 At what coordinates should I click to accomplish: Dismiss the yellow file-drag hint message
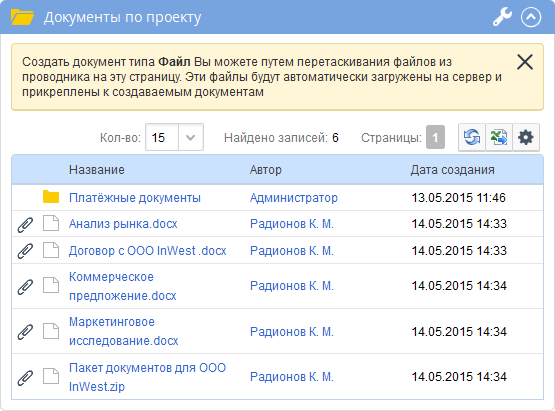[x=525, y=62]
